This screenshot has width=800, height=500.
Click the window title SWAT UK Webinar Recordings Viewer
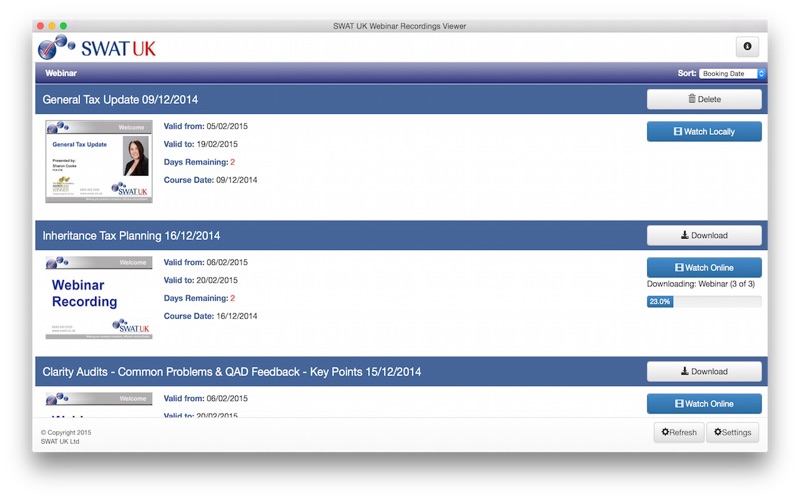pyautogui.click(x=399, y=26)
